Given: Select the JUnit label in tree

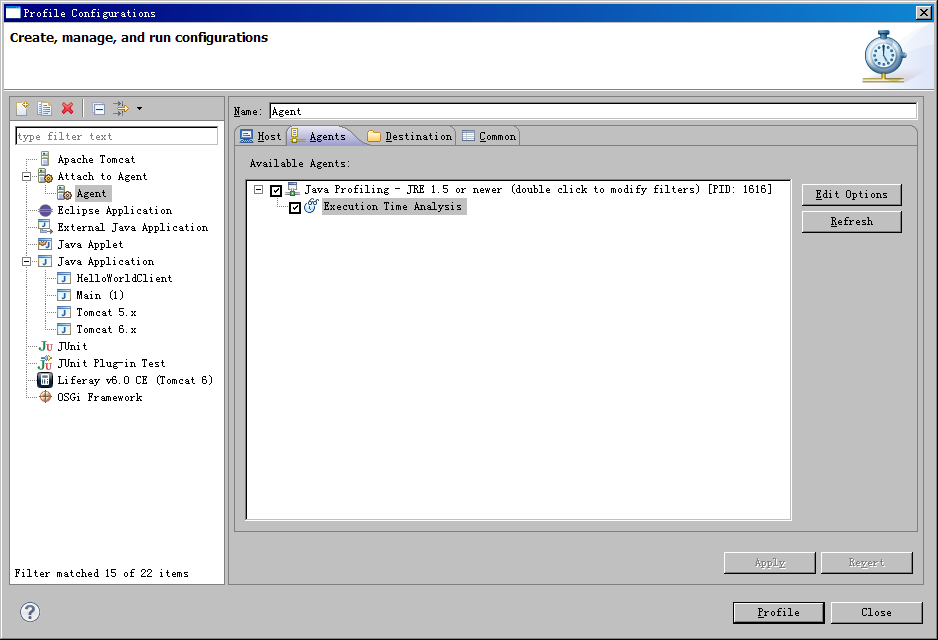Looking at the screenshot, I should [x=72, y=346].
